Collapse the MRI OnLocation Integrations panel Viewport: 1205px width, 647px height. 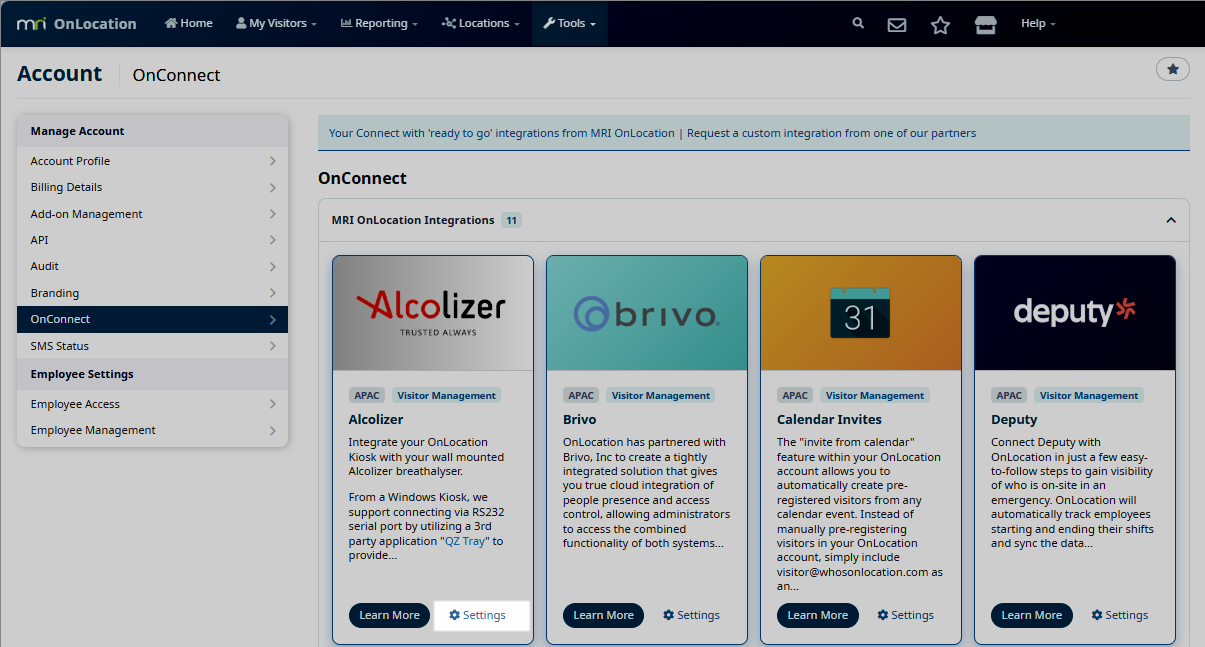[1170, 220]
